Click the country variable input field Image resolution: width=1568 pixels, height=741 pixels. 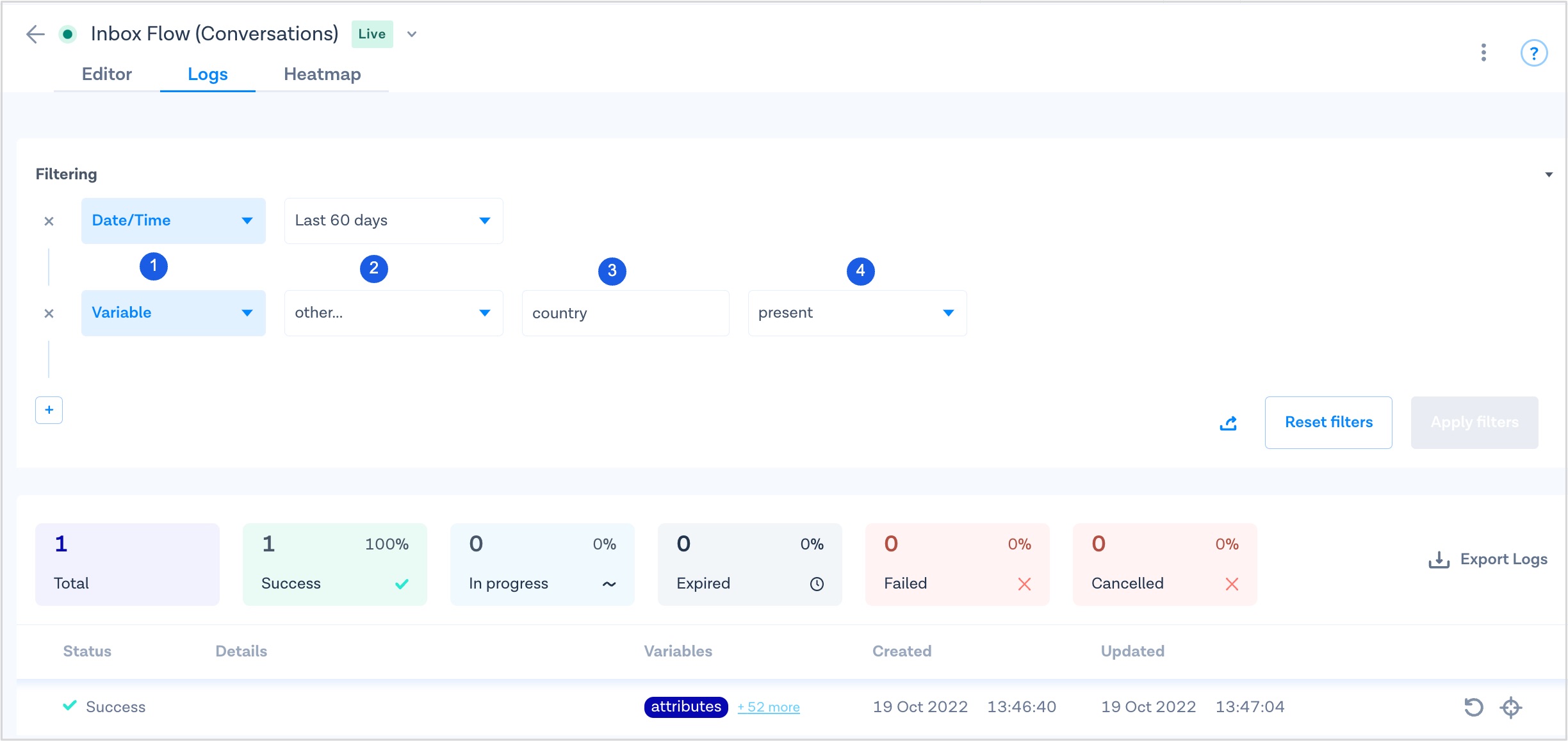point(625,313)
